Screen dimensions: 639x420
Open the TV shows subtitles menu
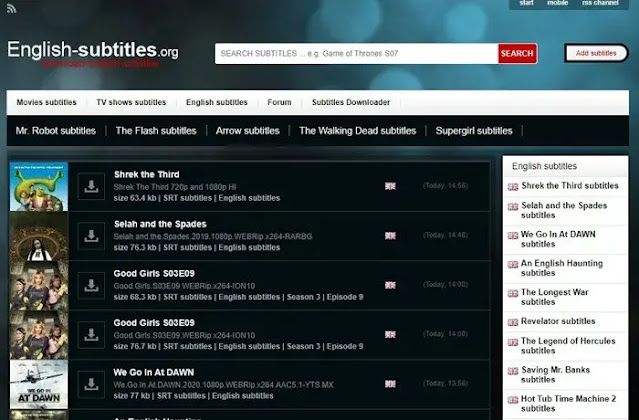[131, 102]
